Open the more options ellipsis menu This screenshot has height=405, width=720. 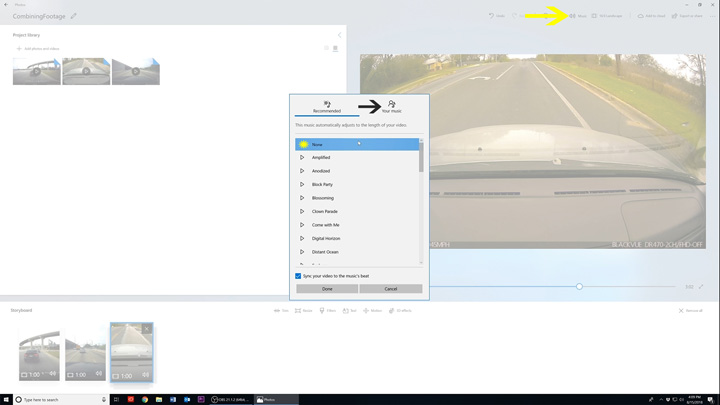pos(712,16)
